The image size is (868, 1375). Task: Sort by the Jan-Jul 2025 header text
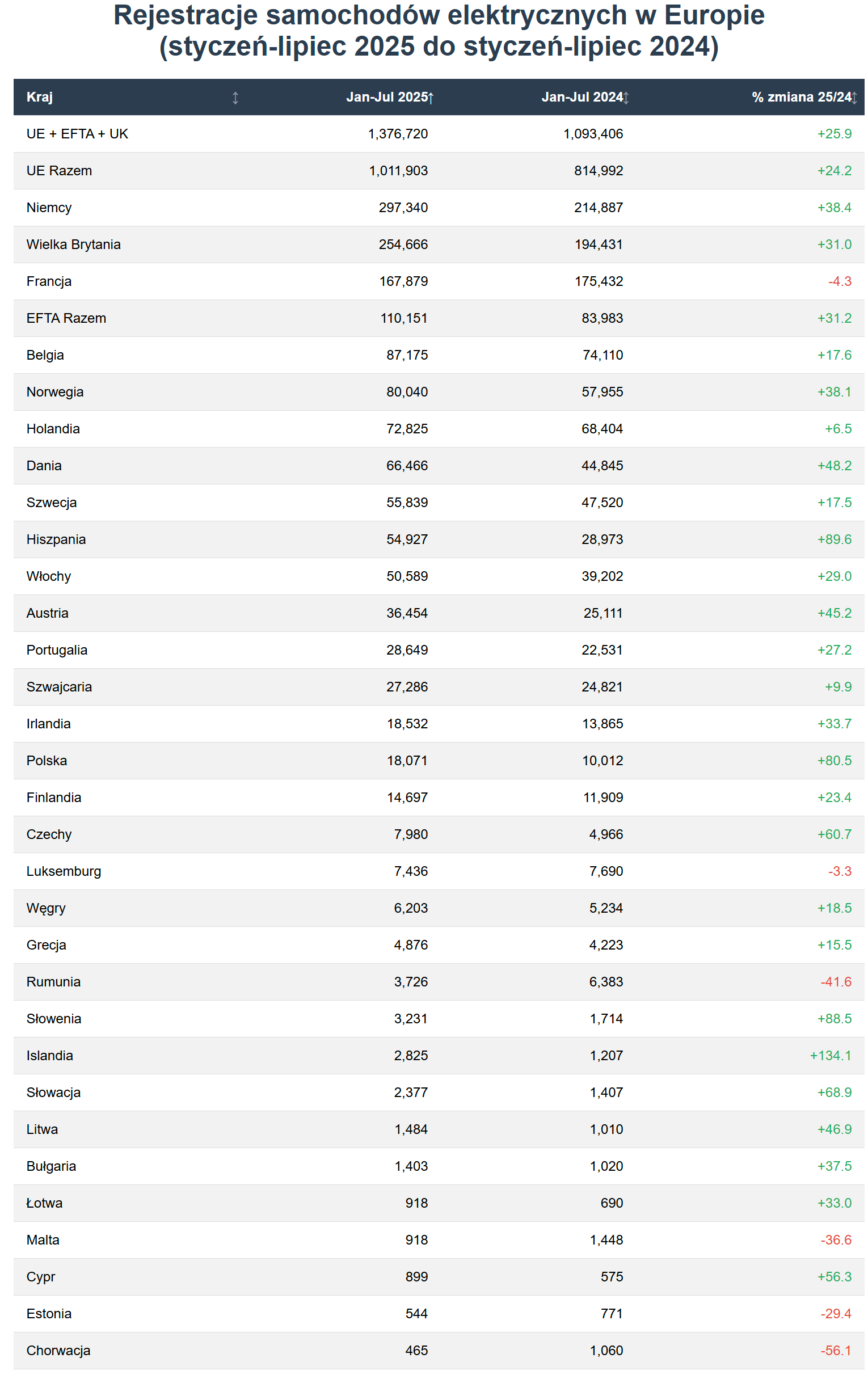(386, 97)
